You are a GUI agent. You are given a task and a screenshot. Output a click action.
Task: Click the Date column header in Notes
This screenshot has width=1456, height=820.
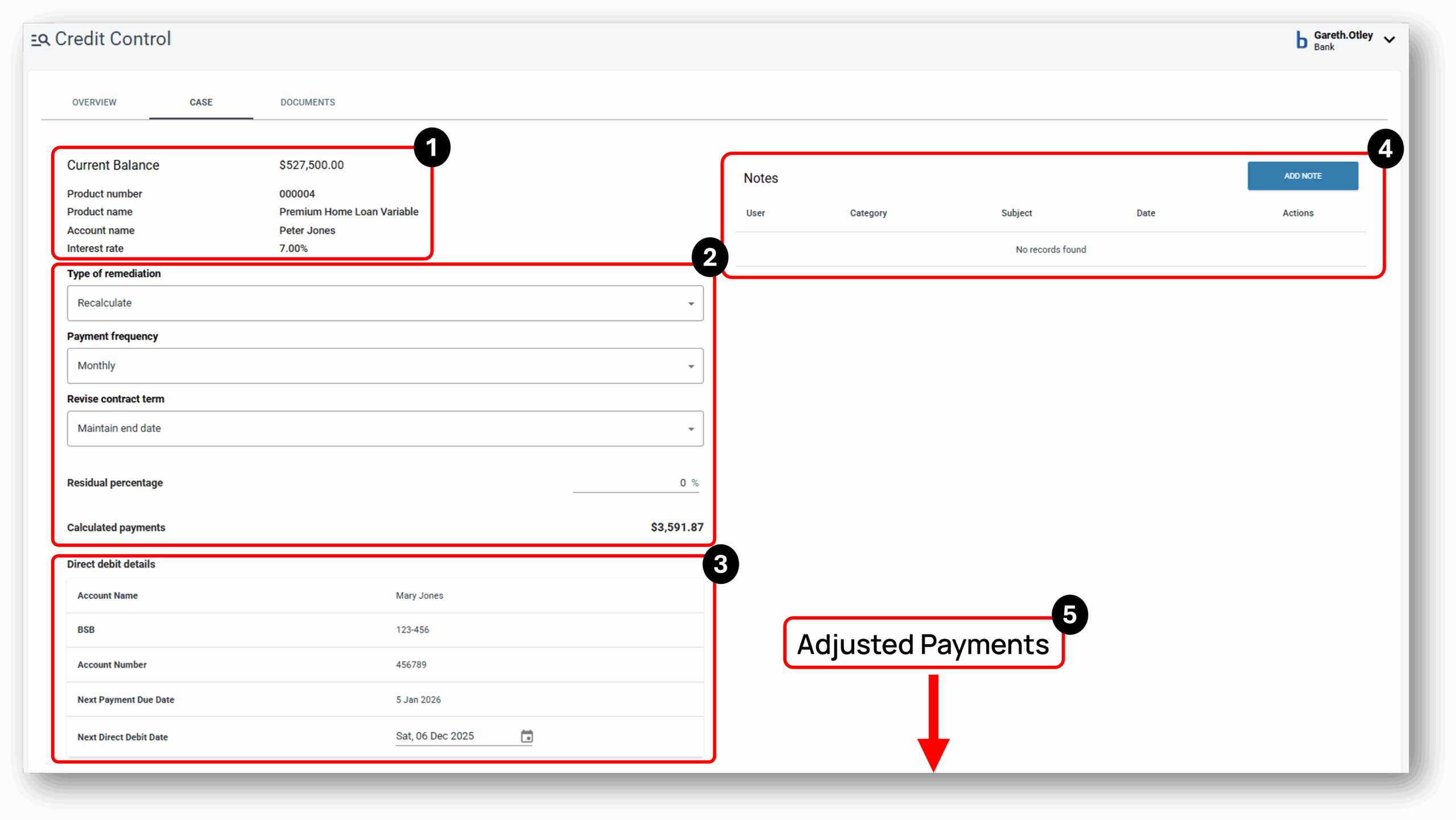(1145, 213)
